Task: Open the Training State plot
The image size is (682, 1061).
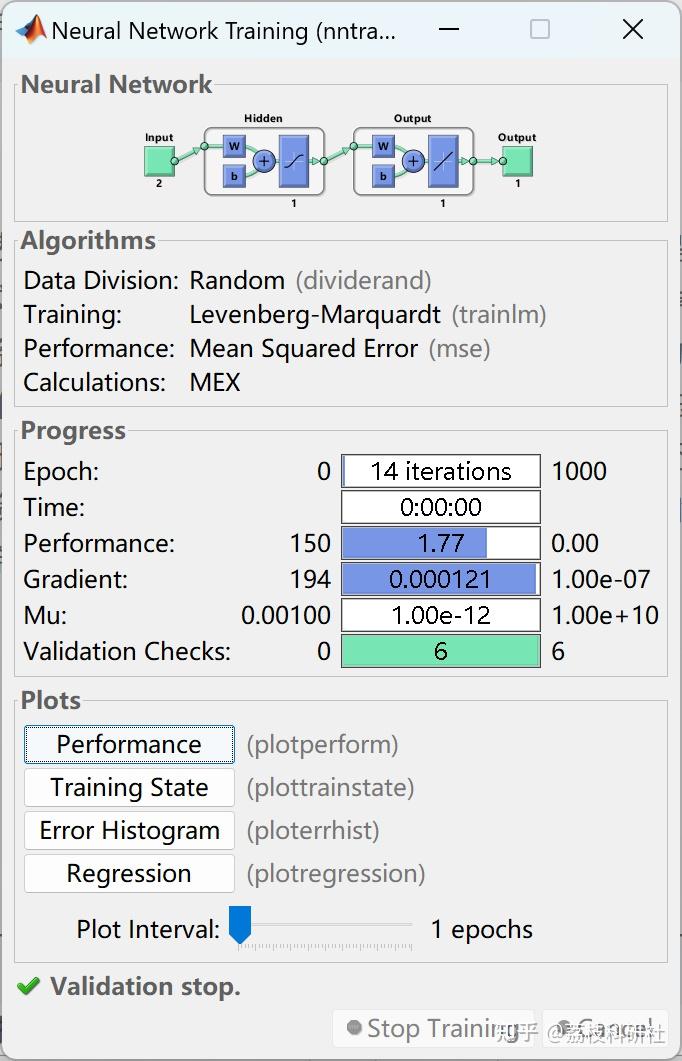Action: tap(129, 788)
